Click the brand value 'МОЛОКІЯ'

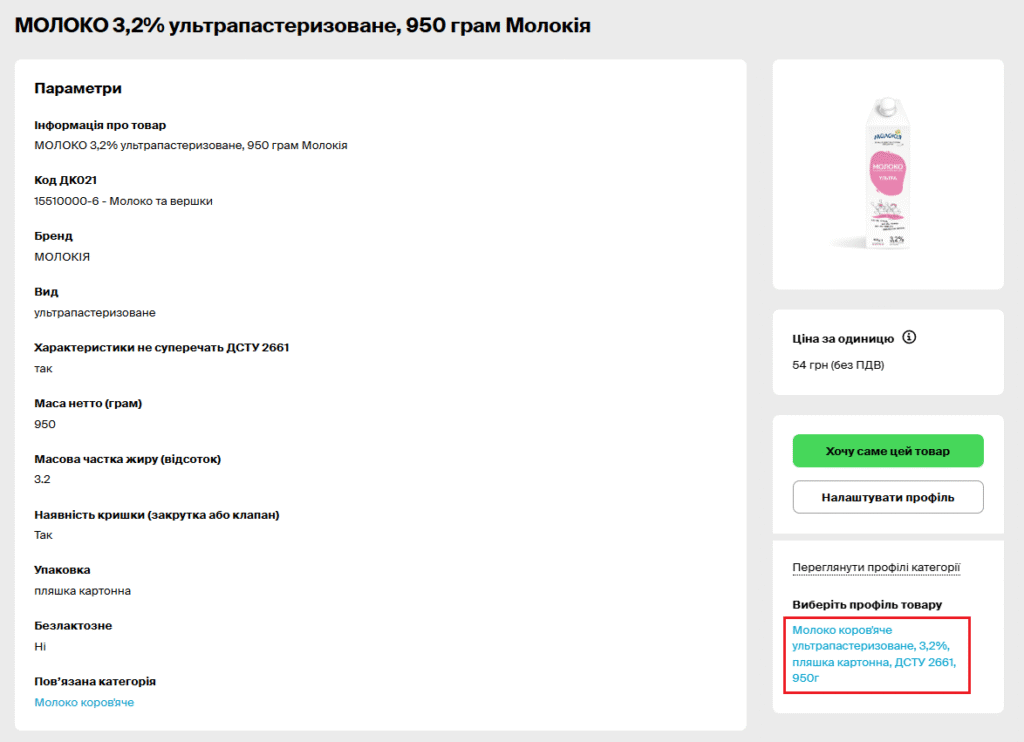tap(62, 257)
